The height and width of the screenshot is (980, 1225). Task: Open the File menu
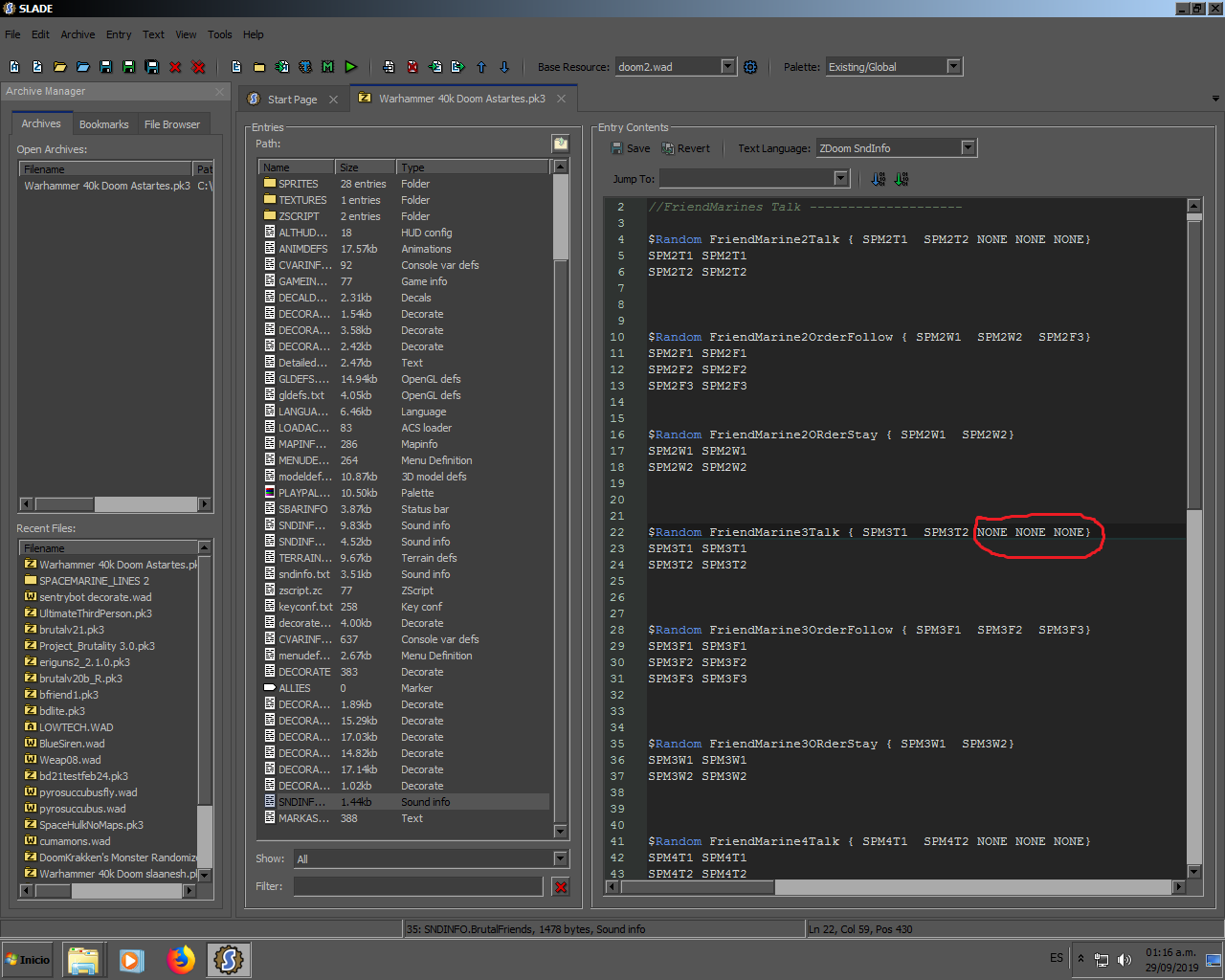coord(12,34)
